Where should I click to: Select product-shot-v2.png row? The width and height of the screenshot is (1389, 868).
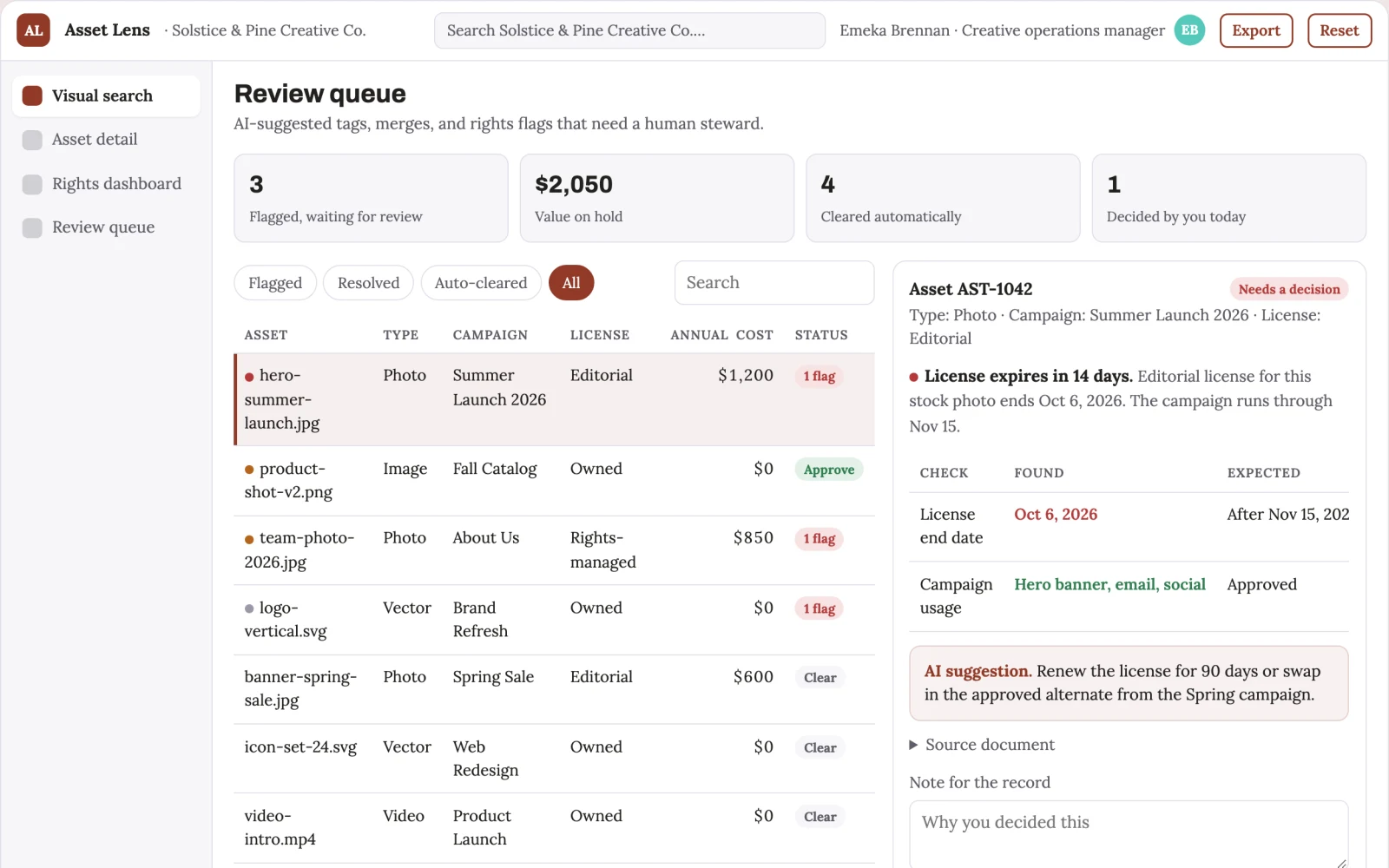pyautogui.click(x=555, y=481)
